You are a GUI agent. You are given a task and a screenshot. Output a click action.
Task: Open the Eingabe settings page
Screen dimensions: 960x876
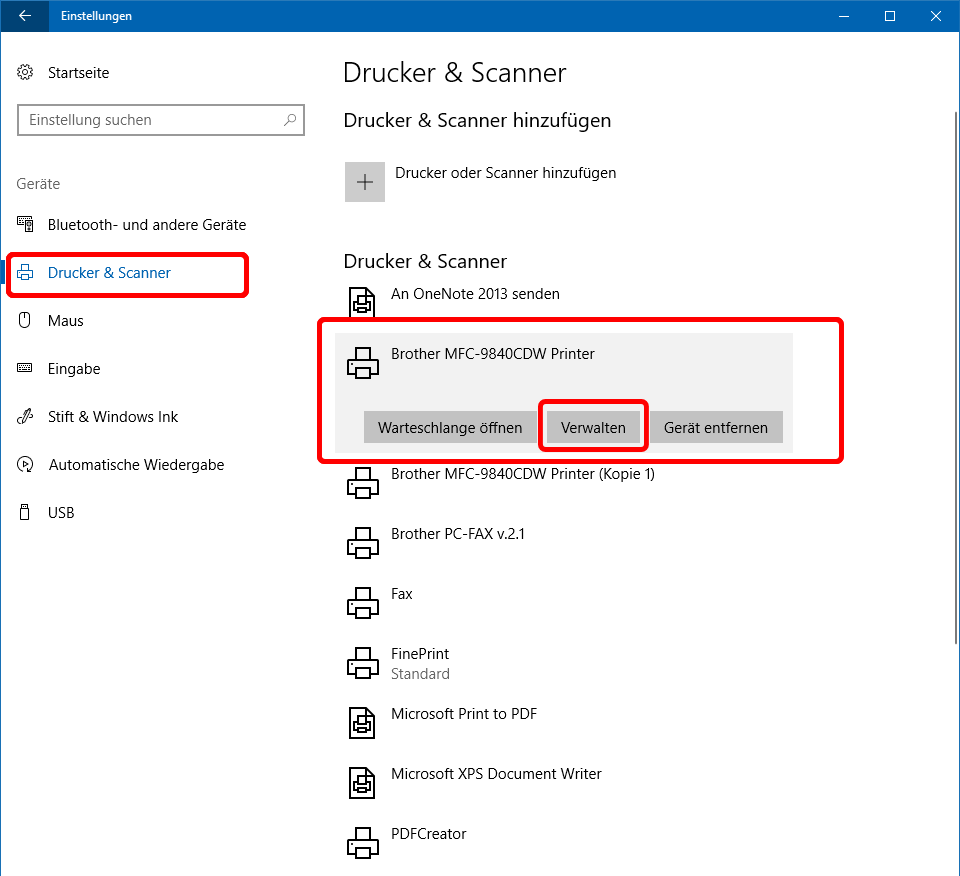coord(74,369)
